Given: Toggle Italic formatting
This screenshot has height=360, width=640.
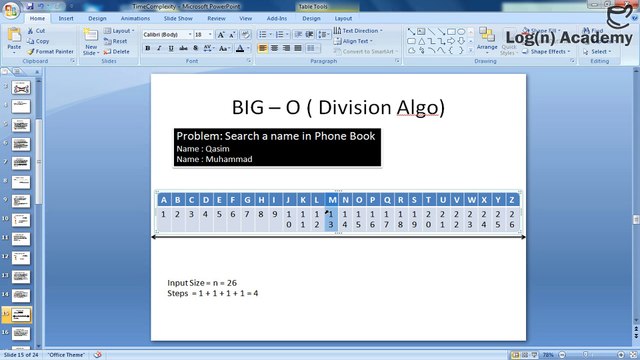Looking at the screenshot, I should point(159,48).
